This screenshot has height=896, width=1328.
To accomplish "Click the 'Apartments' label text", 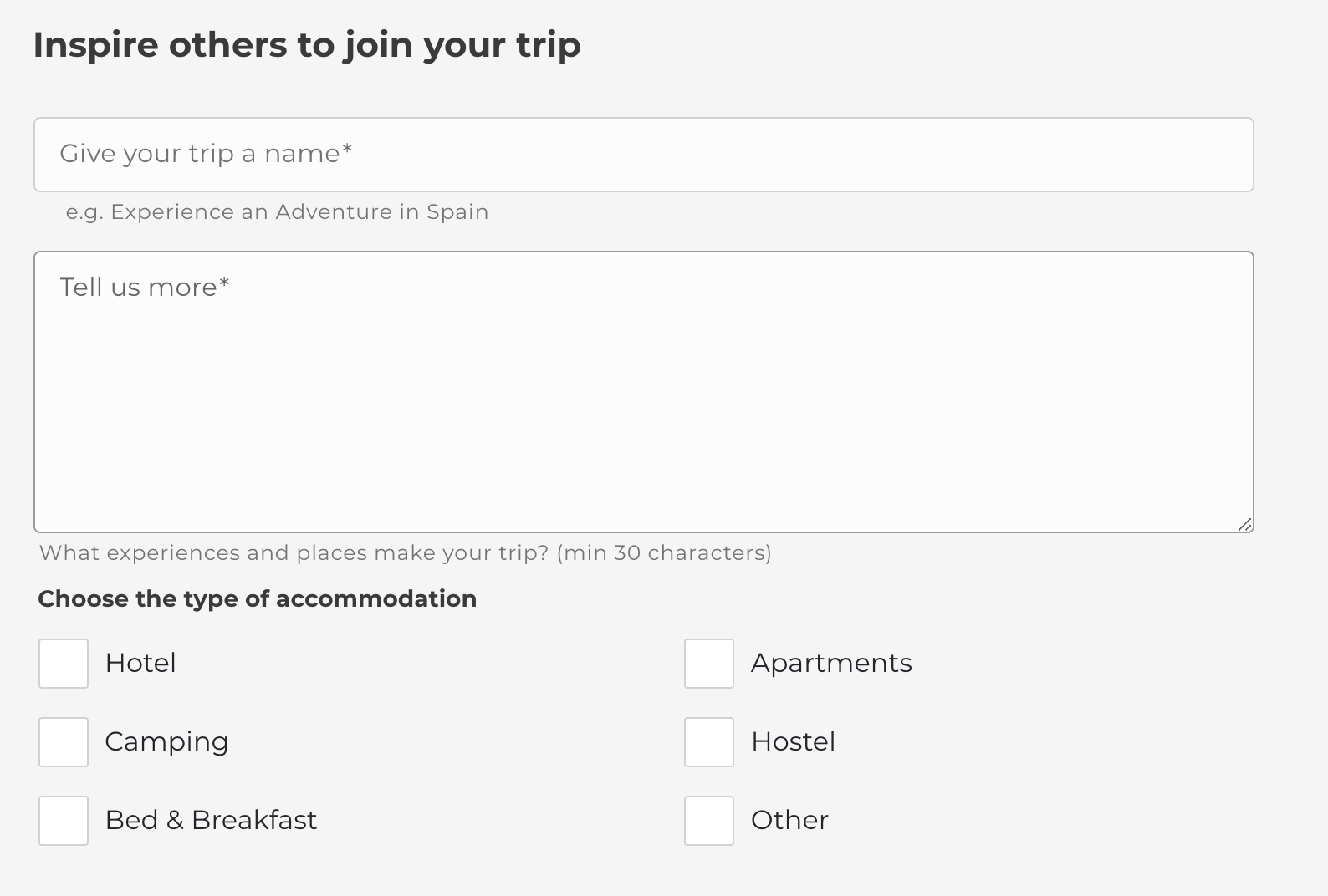I will [831, 664].
